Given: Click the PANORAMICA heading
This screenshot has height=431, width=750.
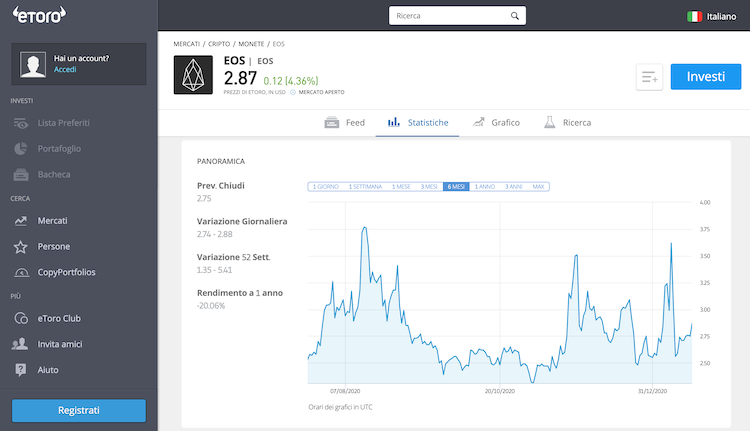Looking at the screenshot, I should [221, 162].
